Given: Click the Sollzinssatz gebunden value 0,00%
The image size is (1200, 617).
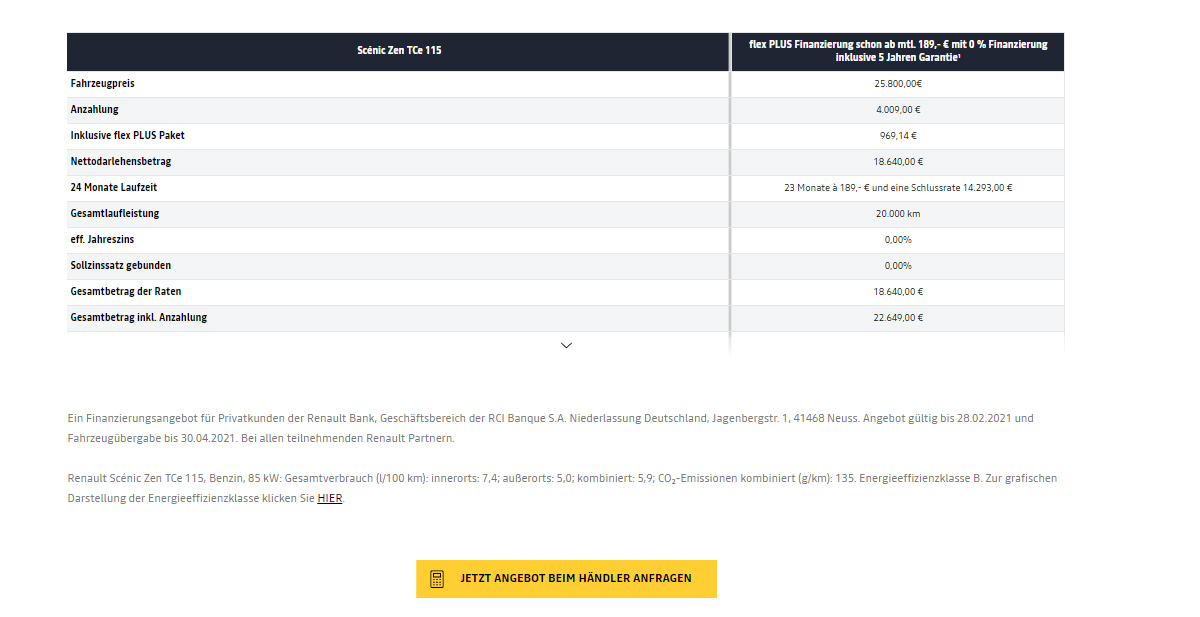Looking at the screenshot, I should (x=898, y=266).
